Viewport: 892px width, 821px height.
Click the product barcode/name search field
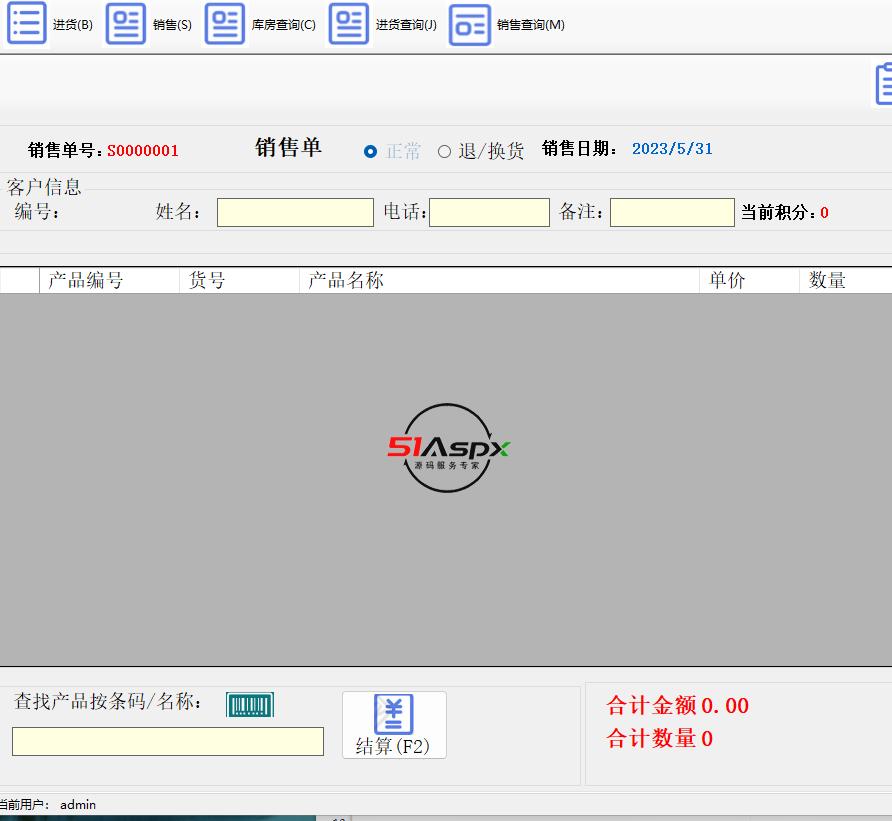[168, 741]
